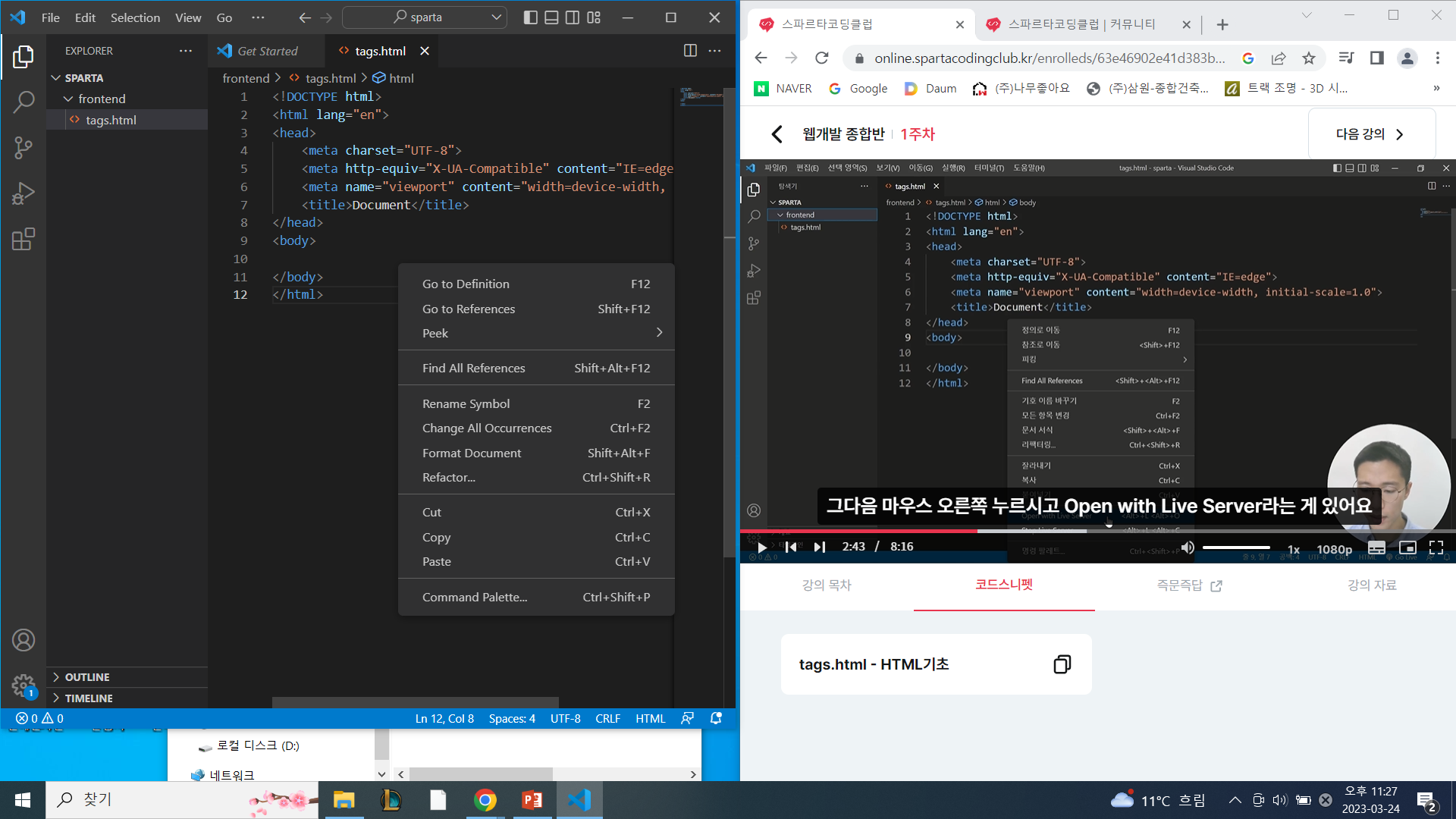The image size is (1456, 819).
Task: Bookmark this page with the star
Action: coord(1309,58)
